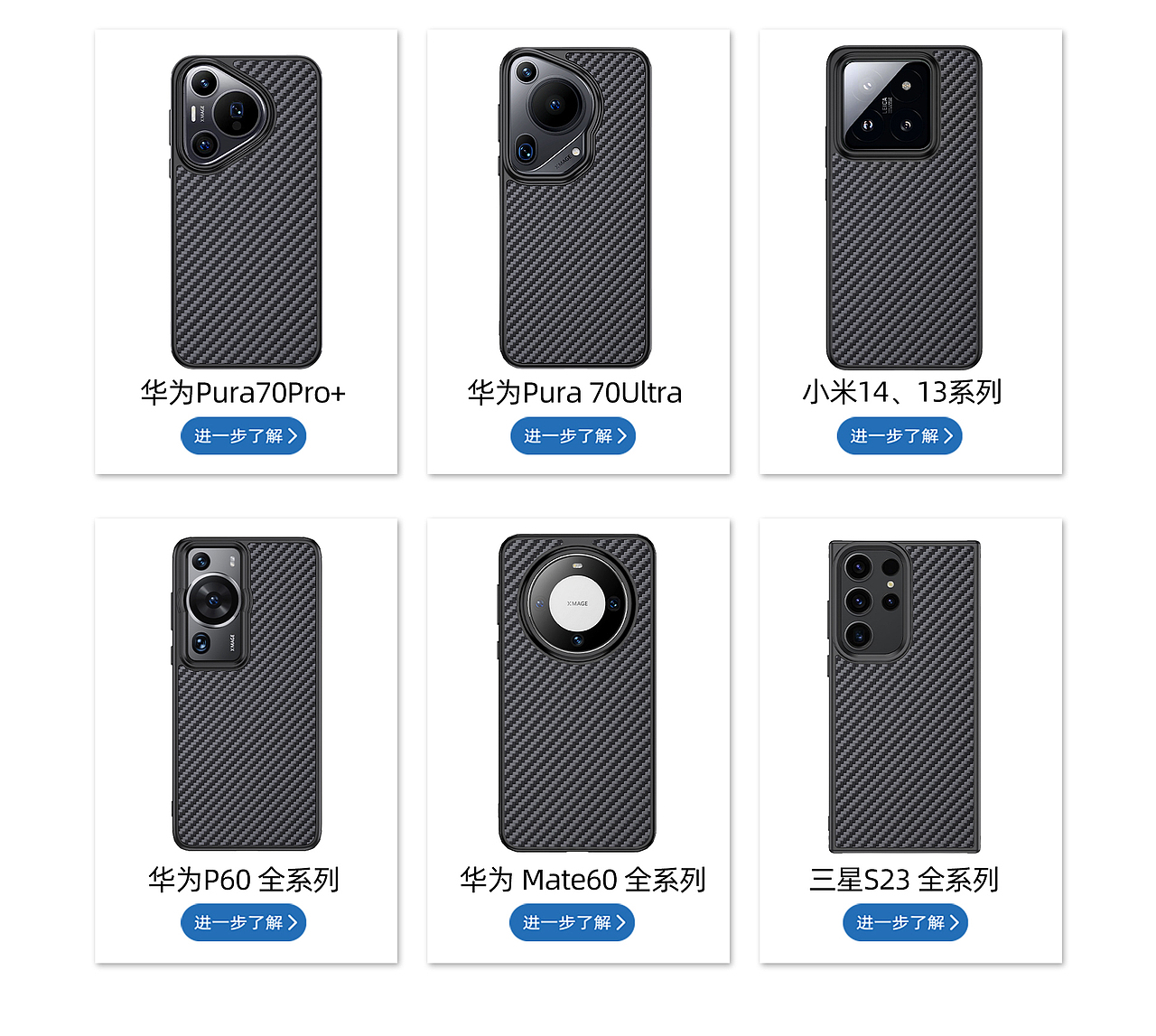1156x1036 pixels.
Task: Click 进一步了解 under 三星S23 全系列
Action: pyautogui.click(x=905, y=923)
